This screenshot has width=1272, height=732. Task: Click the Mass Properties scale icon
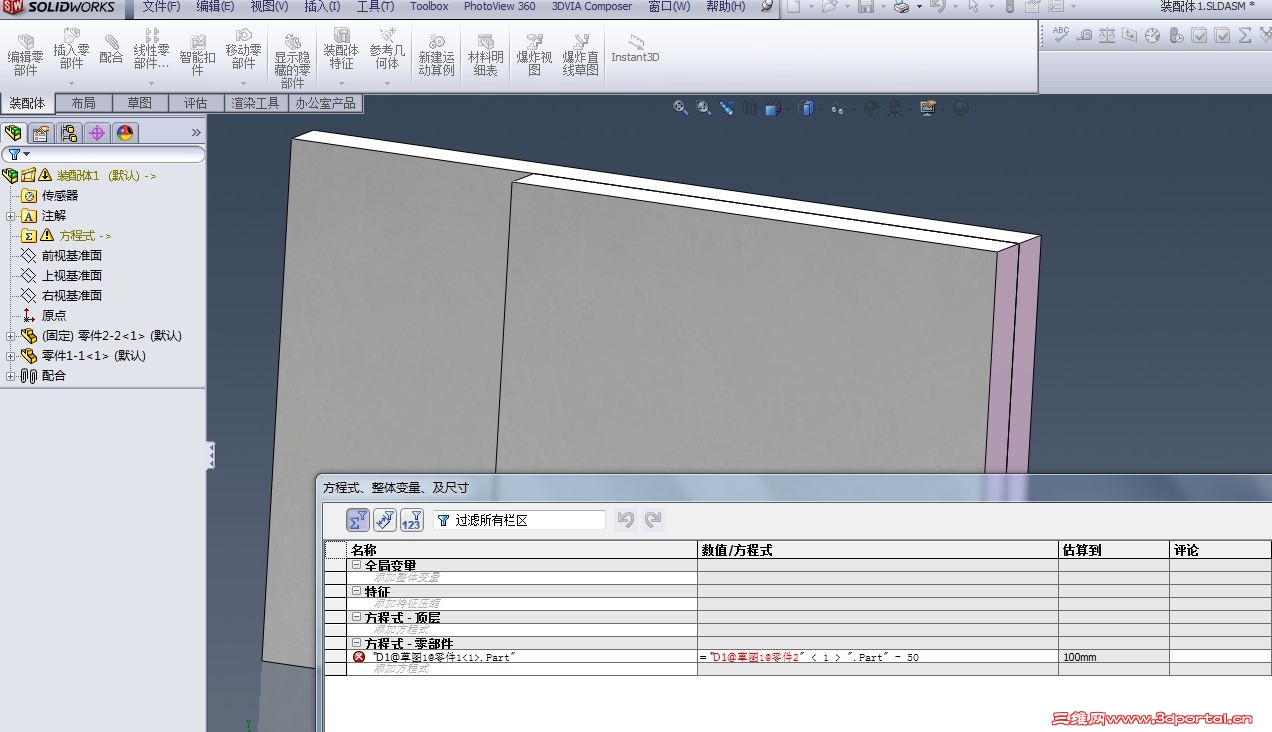pos(1107,35)
